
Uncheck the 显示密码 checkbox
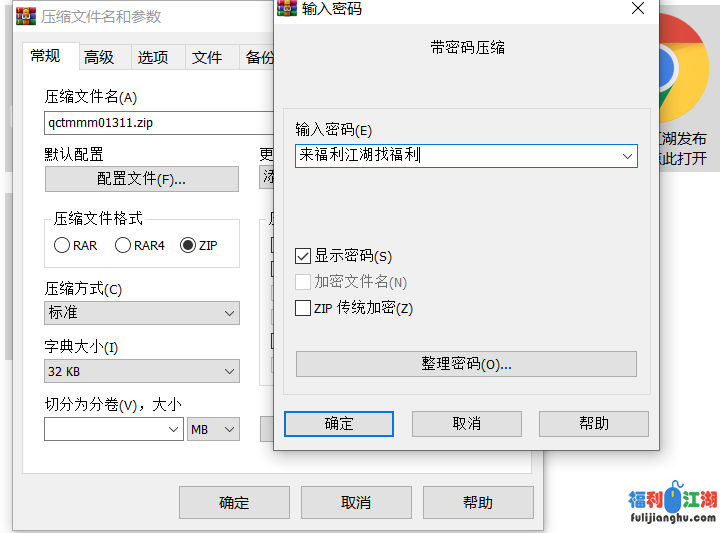pyautogui.click(x=304, y=256)
